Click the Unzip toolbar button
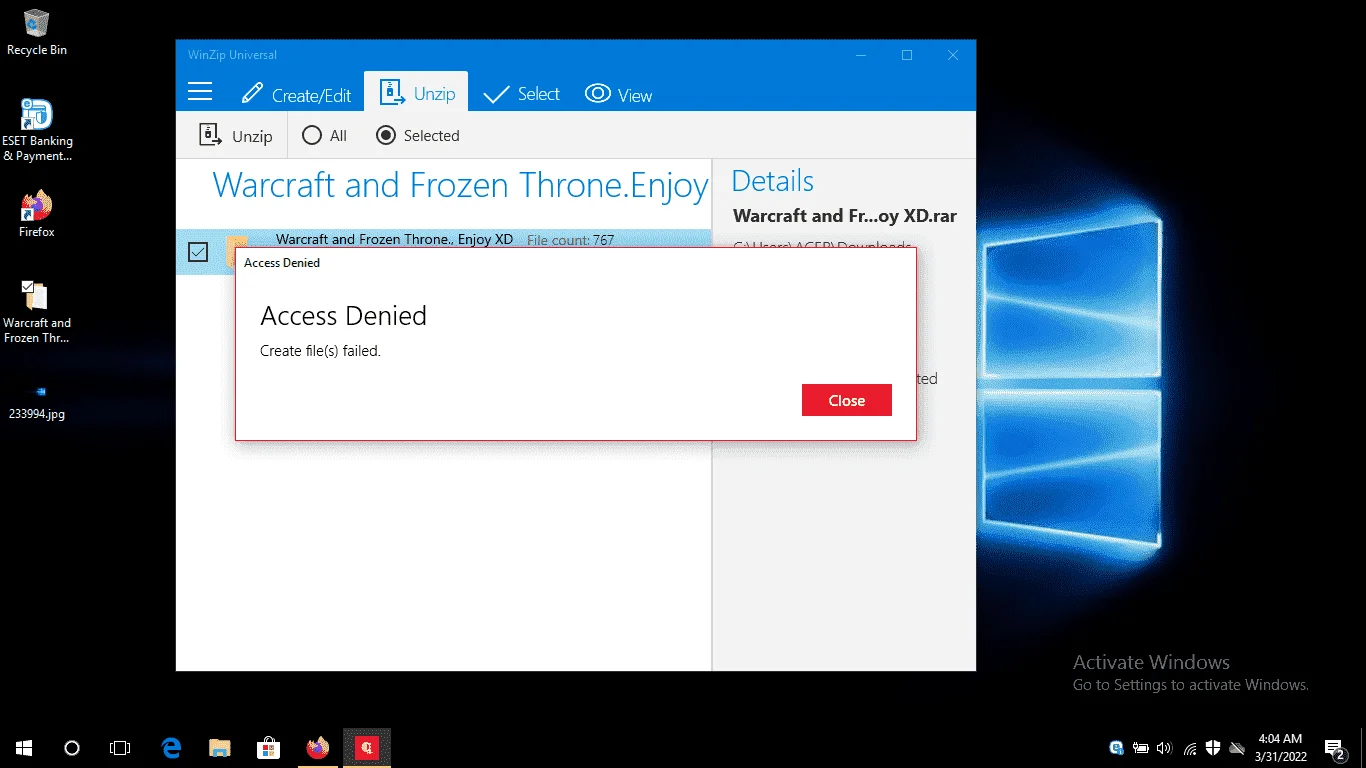Viewport: 1366px width, 768px height. point(236,135)
